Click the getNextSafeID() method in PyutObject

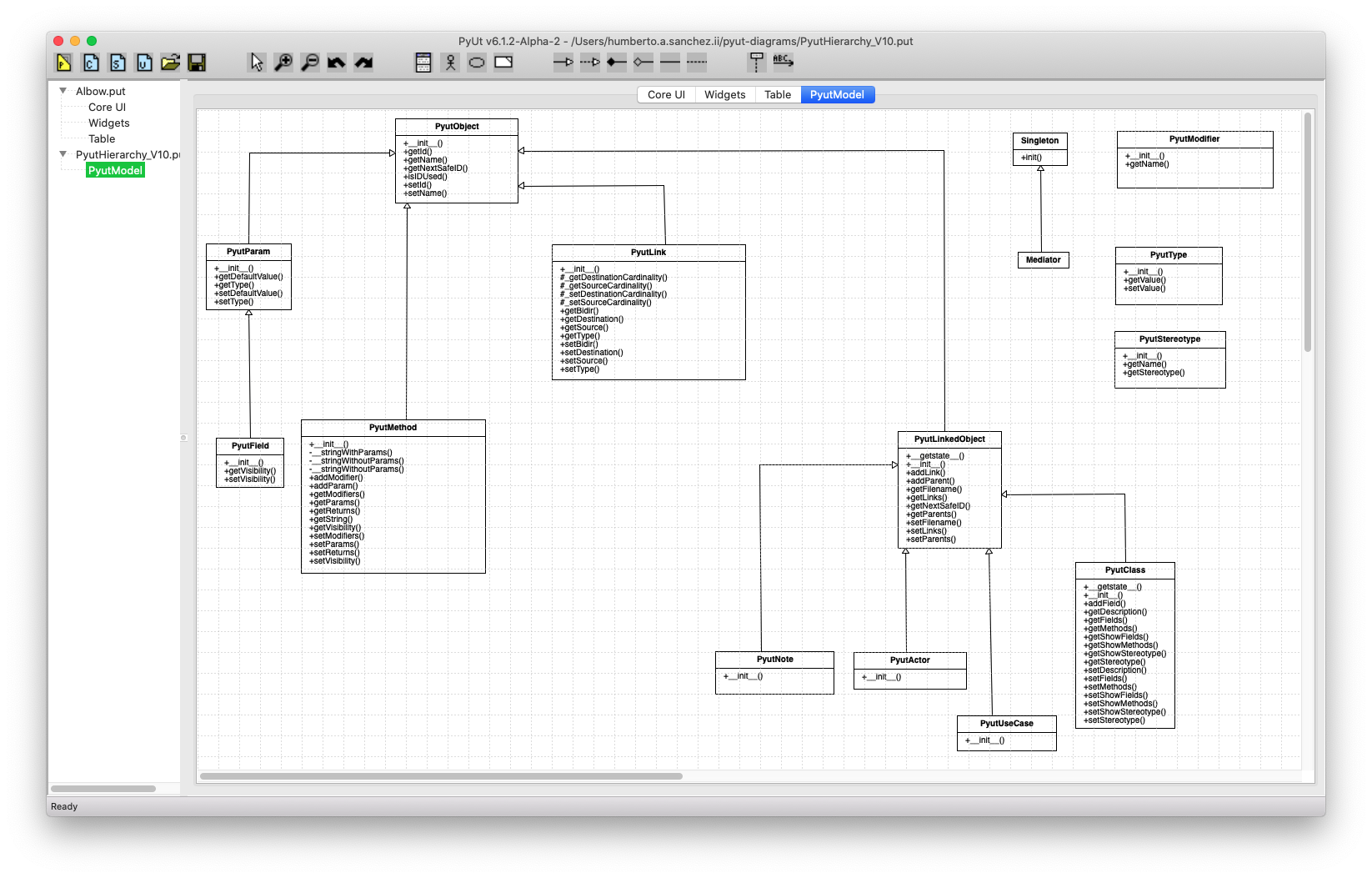coord(436,168)
